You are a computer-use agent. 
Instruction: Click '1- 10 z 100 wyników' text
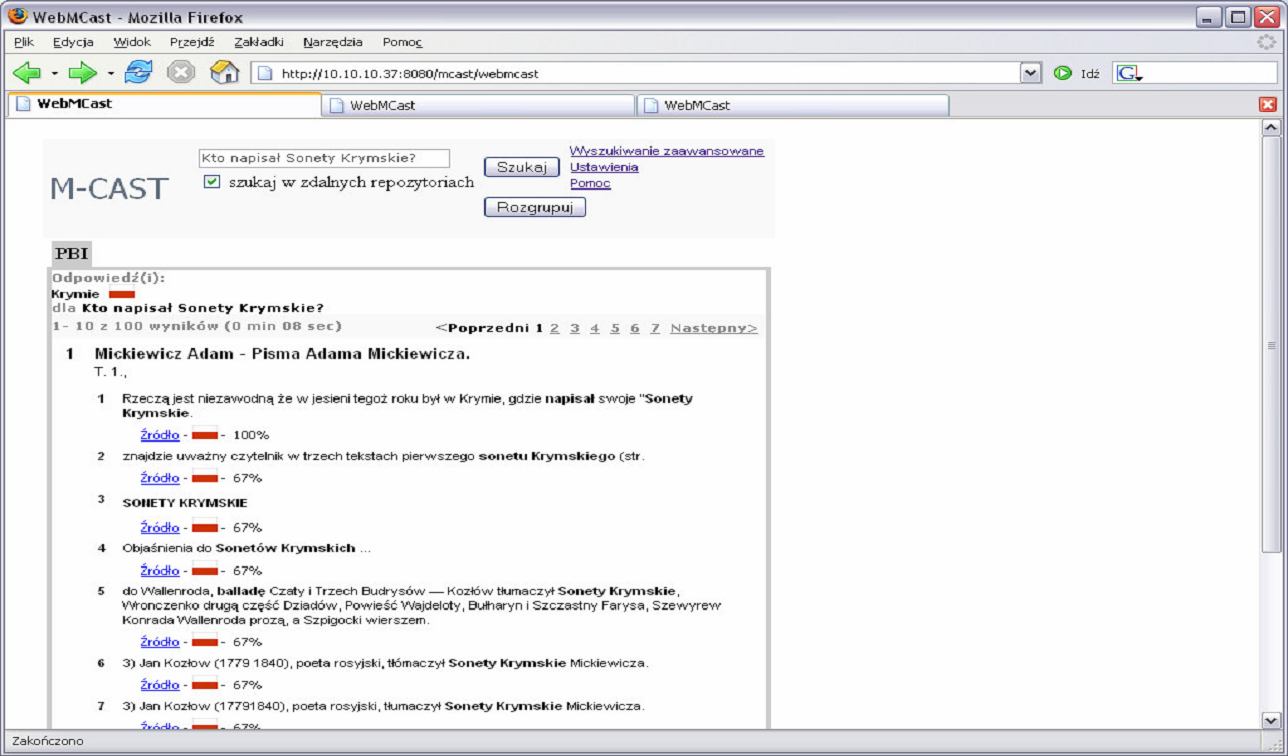[x=135, y=326]
